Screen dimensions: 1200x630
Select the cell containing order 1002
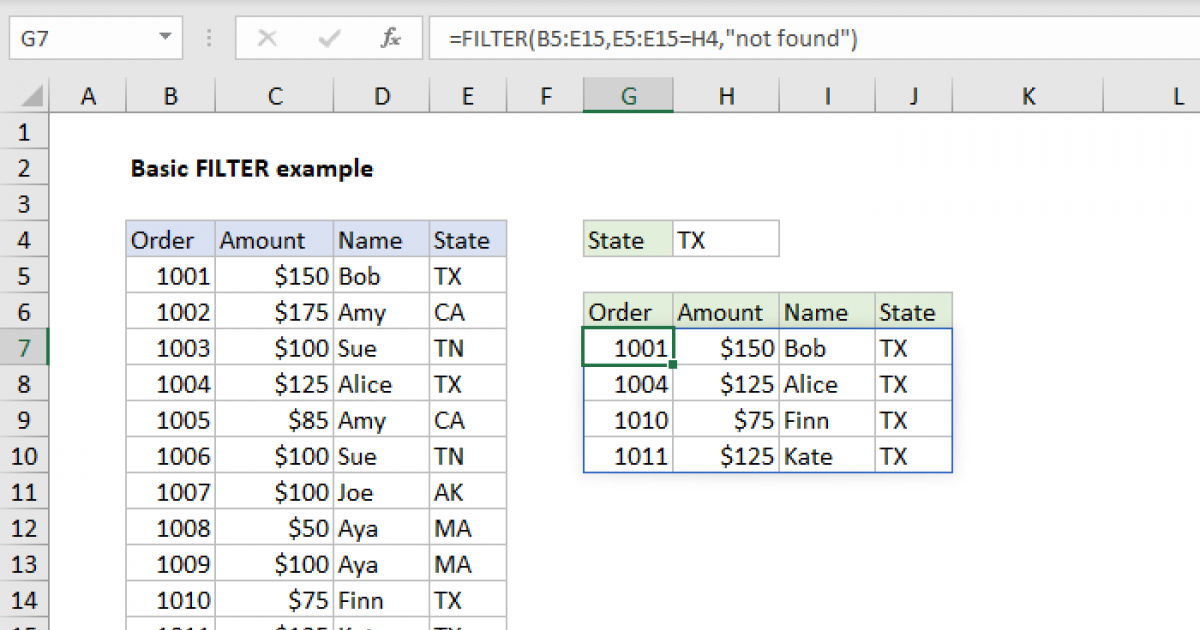[170, 312]
